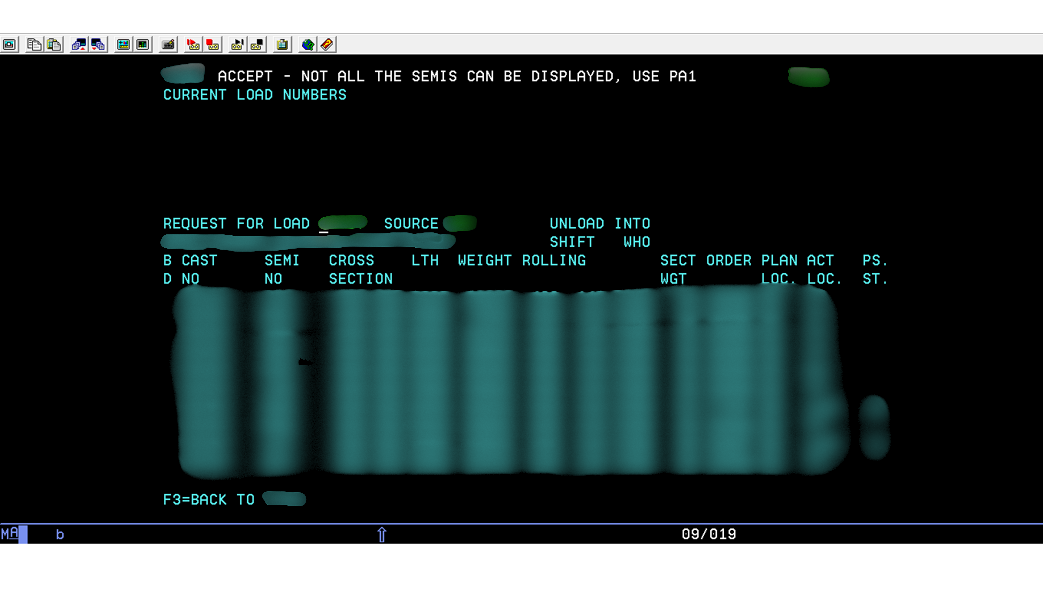The width and height of the screenshot is (1043, 589).
Task: Click the clipboard icon in toolbar
Action: [283, 45]
